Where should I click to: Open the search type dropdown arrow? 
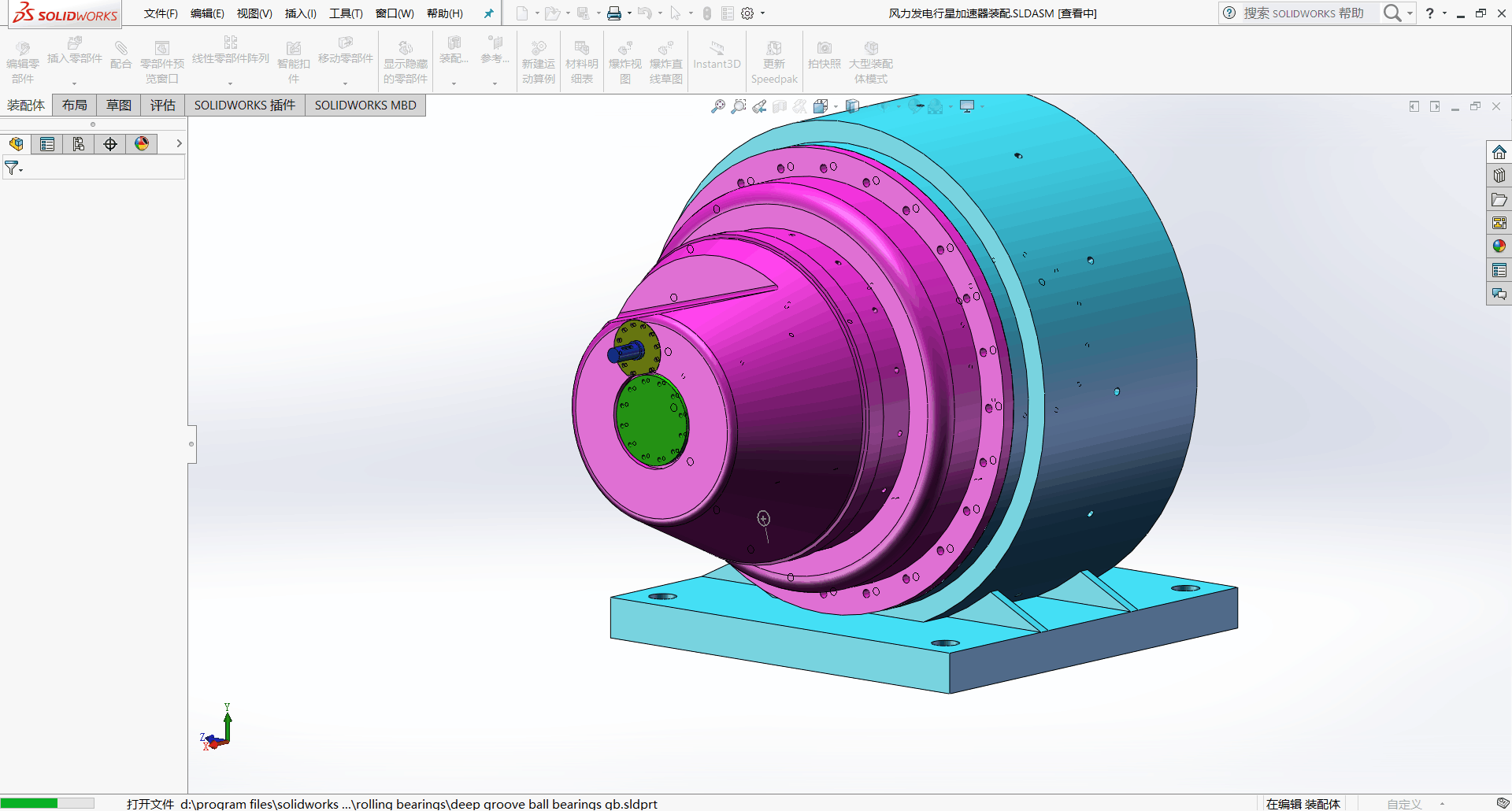coord(1410,13)
